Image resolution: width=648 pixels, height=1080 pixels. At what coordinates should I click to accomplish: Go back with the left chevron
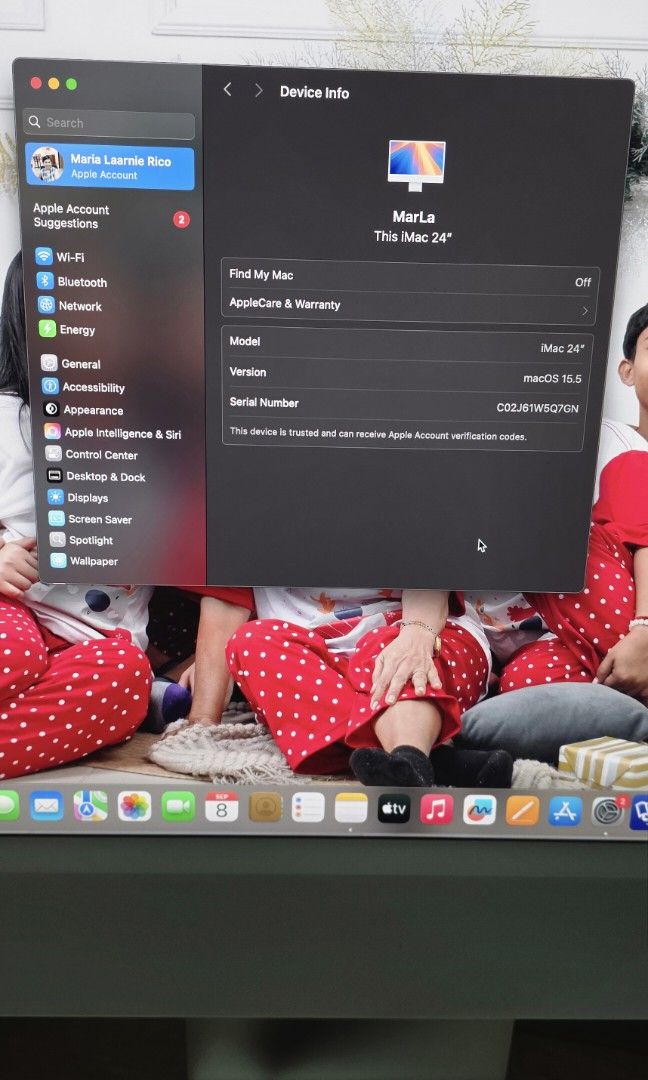pos(227,90)
